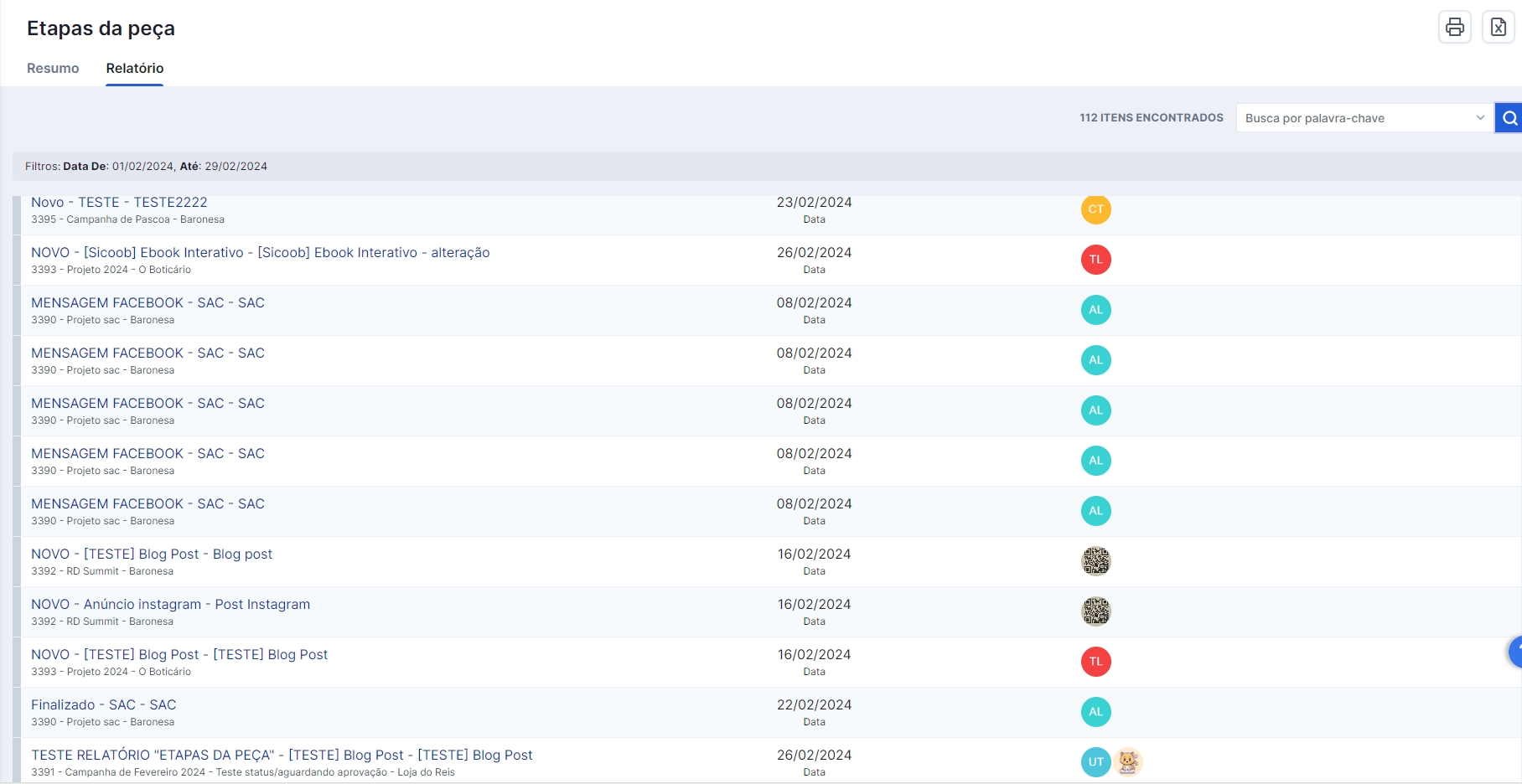Select the Relatório tab
This screenshot has width=1522, height=784.
click(135, 69)
